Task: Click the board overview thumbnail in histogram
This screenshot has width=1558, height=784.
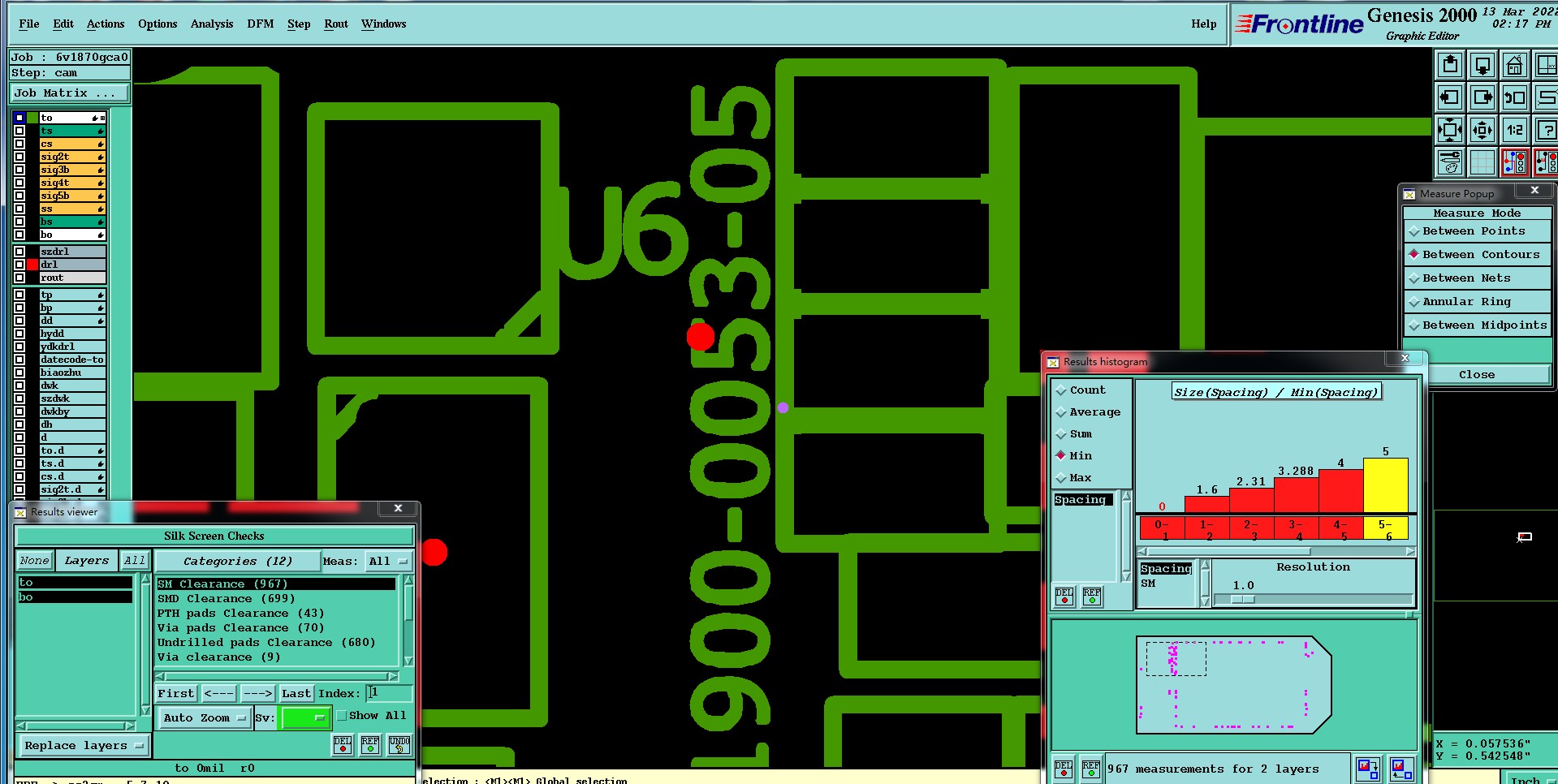Action: (1233, 685)
